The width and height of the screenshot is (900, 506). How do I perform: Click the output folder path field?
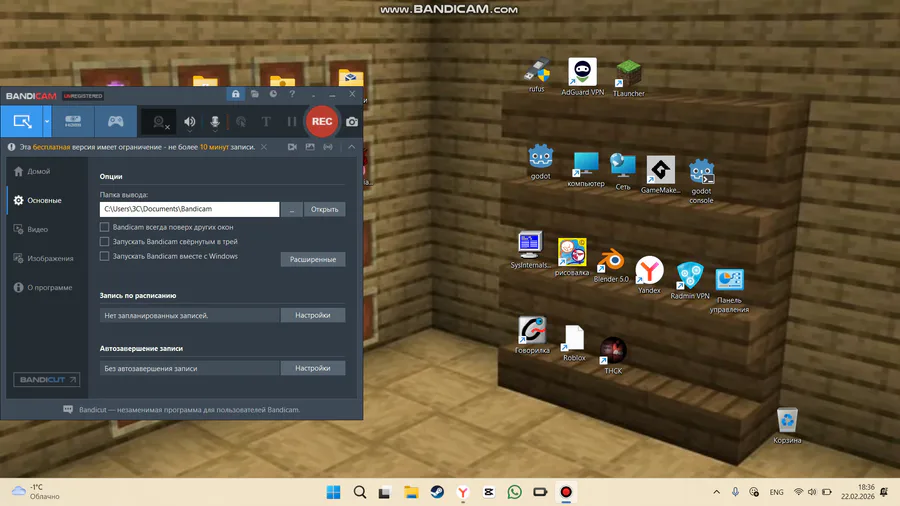[x=189, y=209]
